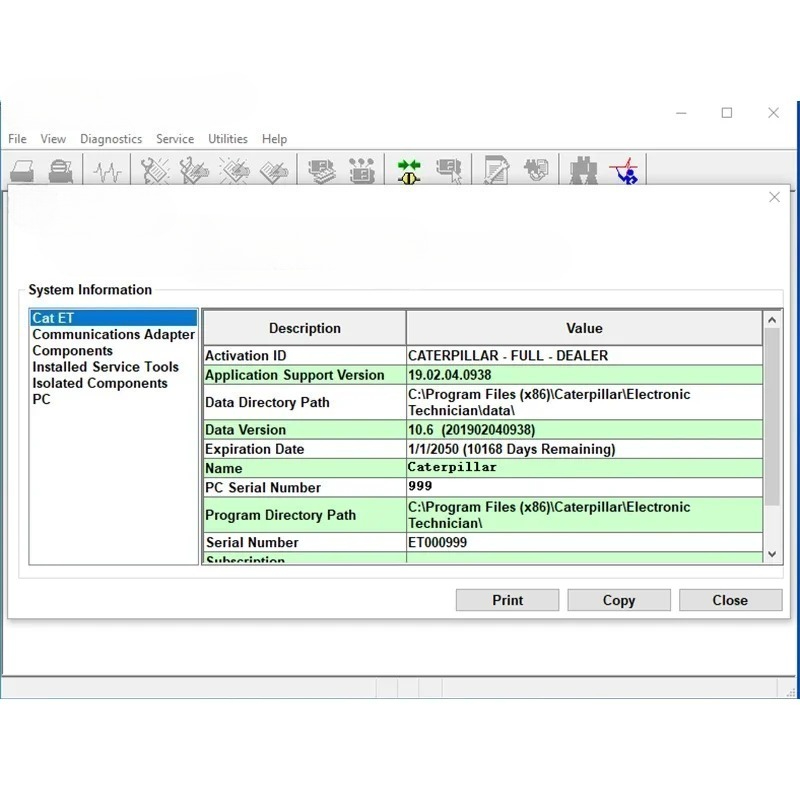The image size is (800, 800).
Task: Open Active Diagnostic Codes stethoscope icon
Action: tap(155, 171)
